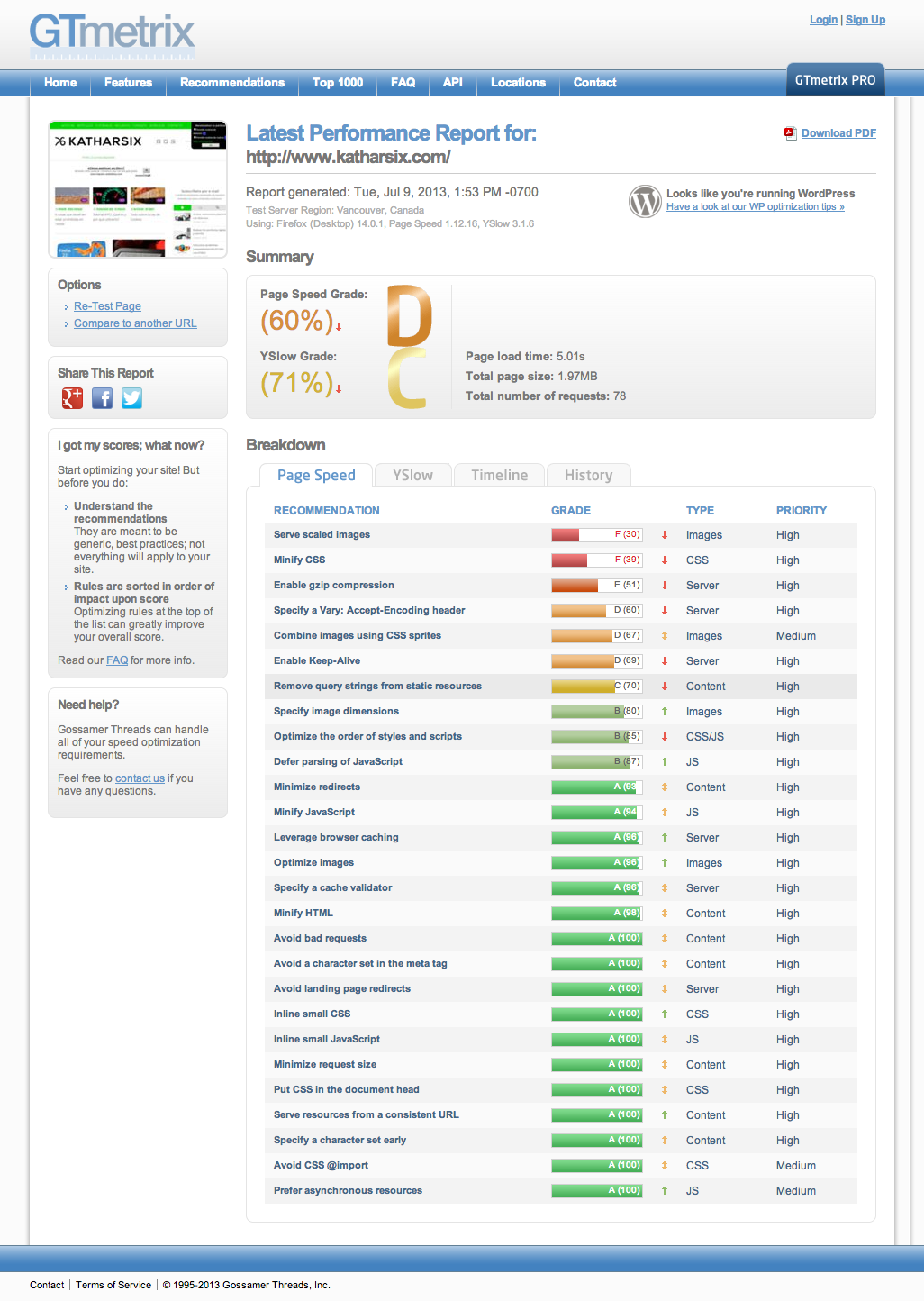Click the Enable gzip compression E (51) bar
924x1301 pixels.
[597, 586]
